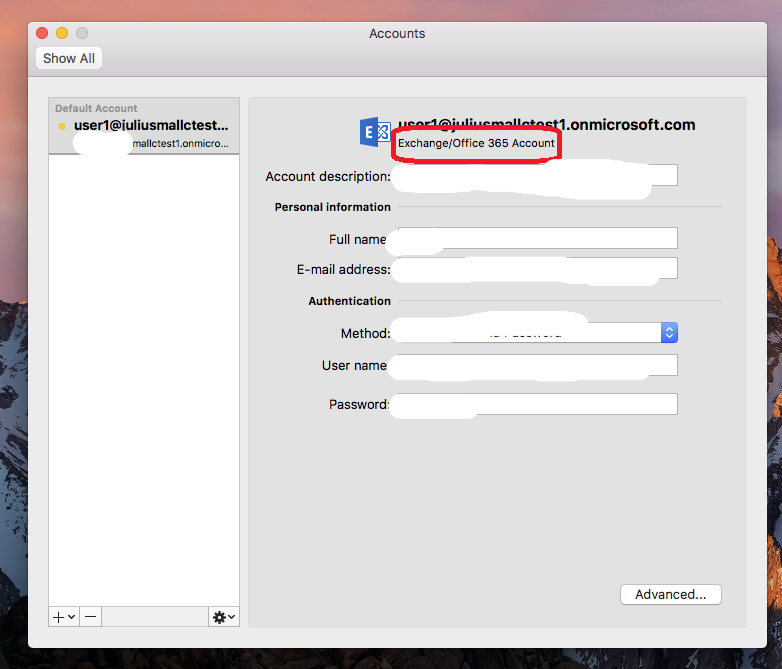Remove selected account with minus button
This screenshot has width=782, height=669.
[x=90, y=617]
